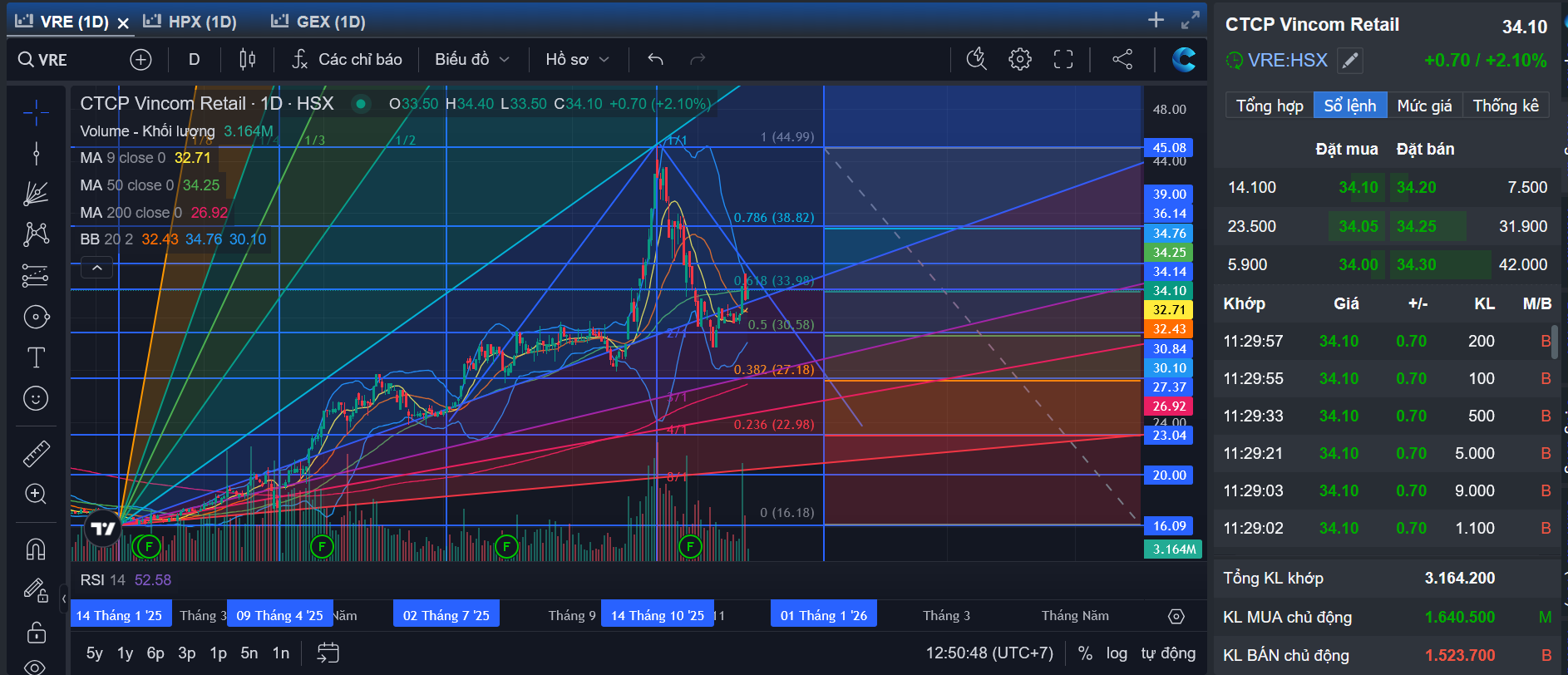Click the BB 20 2 indicator legend
The height and width of the screenshot is (675, 1568).
pos(173,239)
